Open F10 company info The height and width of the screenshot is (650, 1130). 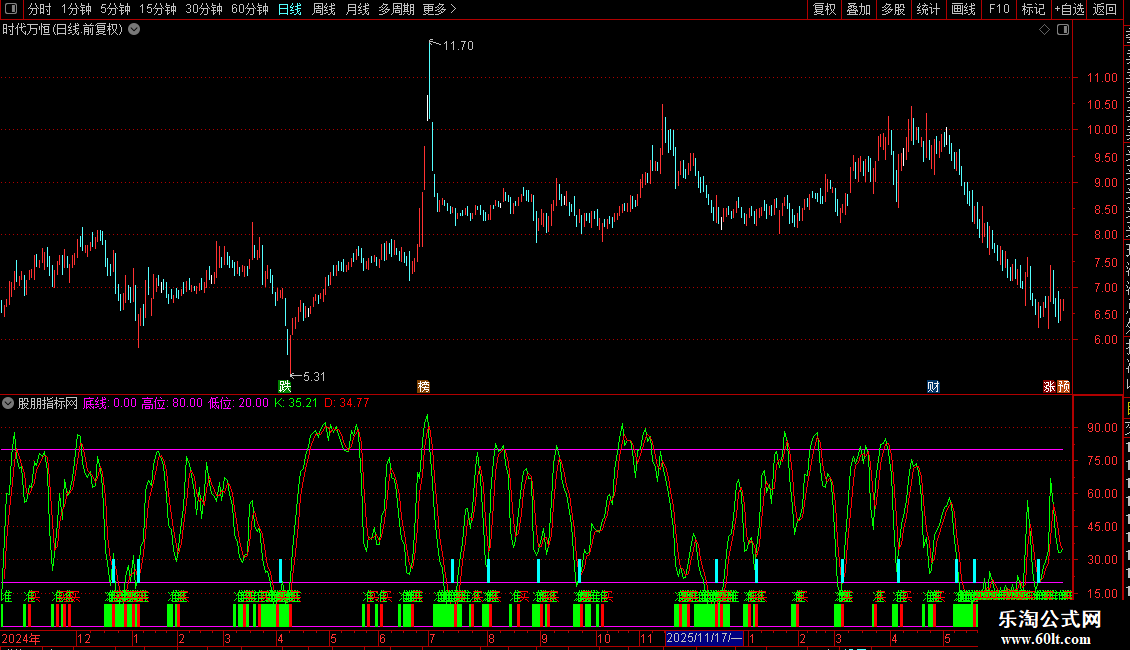[x=999, y=9]
